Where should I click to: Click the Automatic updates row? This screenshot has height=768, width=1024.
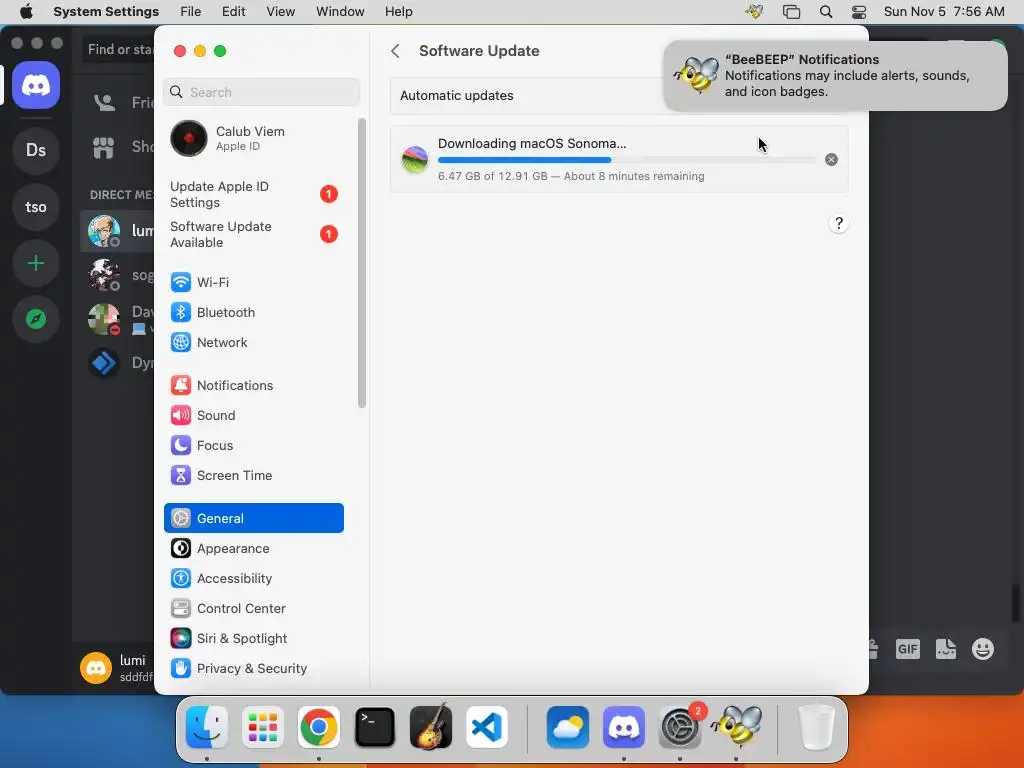[526, 95]
